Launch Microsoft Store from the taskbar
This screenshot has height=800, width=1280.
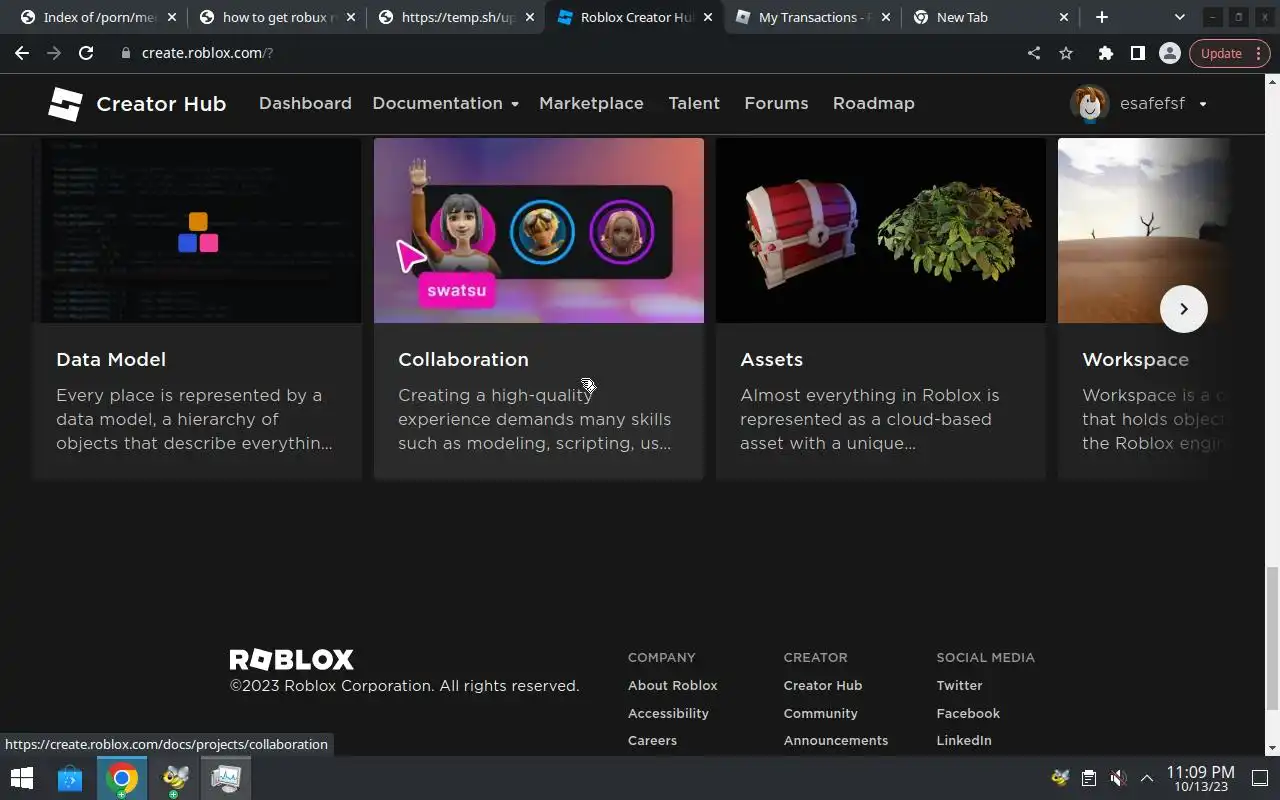point(69,777)
